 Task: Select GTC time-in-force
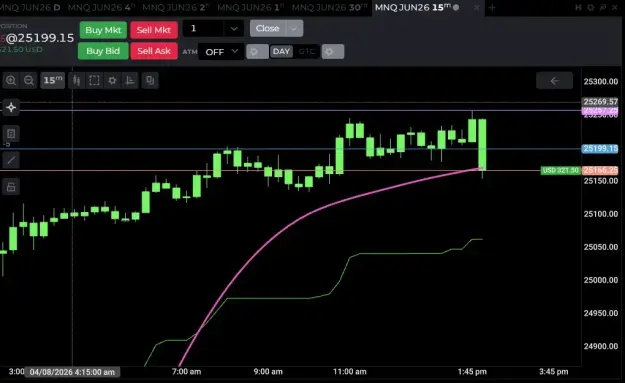click(x=307, y=51)
